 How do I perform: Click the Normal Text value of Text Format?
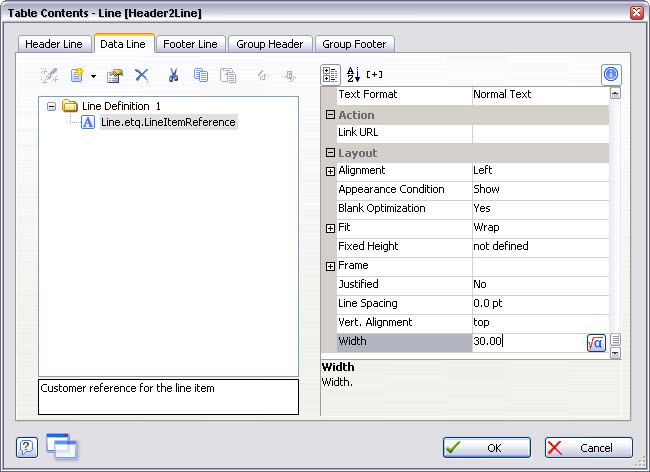[541, 94]
